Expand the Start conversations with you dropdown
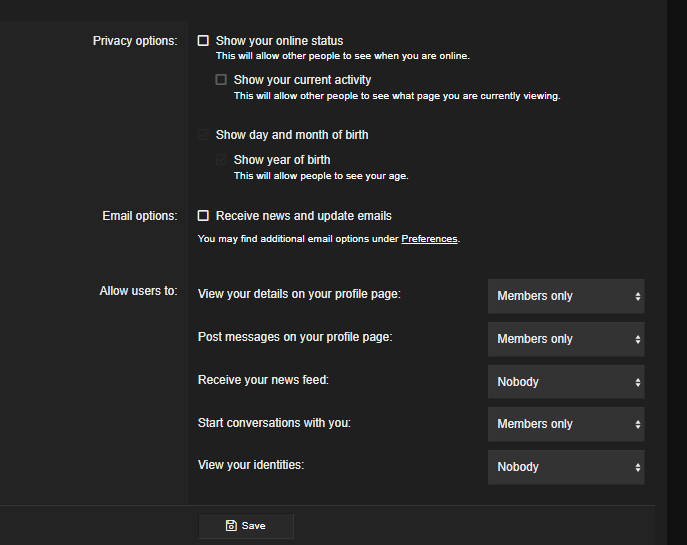 566,424
